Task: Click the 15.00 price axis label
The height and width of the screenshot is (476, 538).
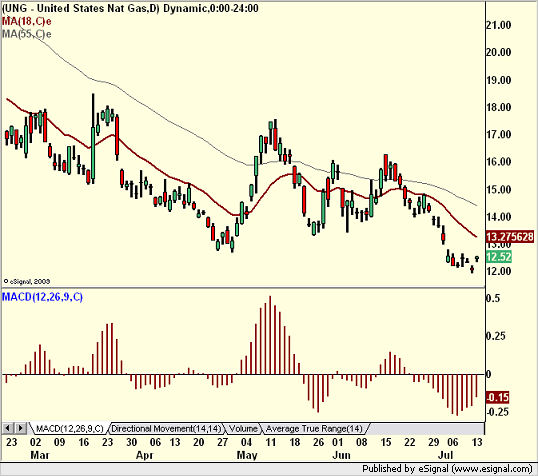Action: [499, 189]
